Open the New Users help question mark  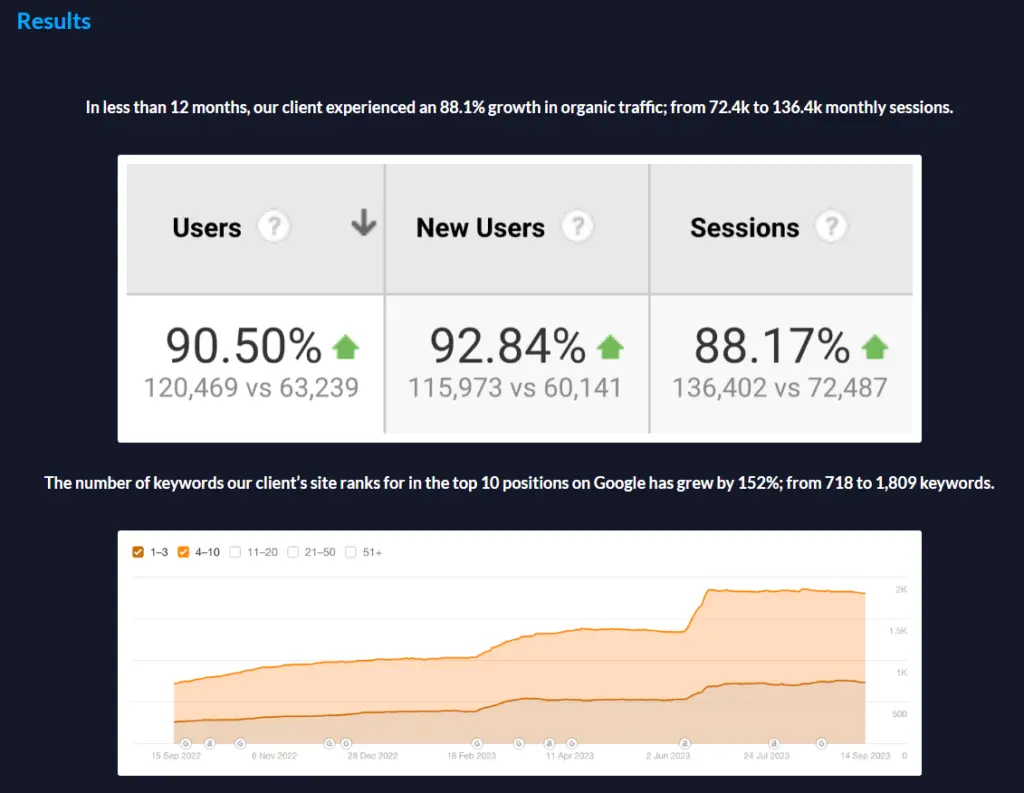[576, 227]
